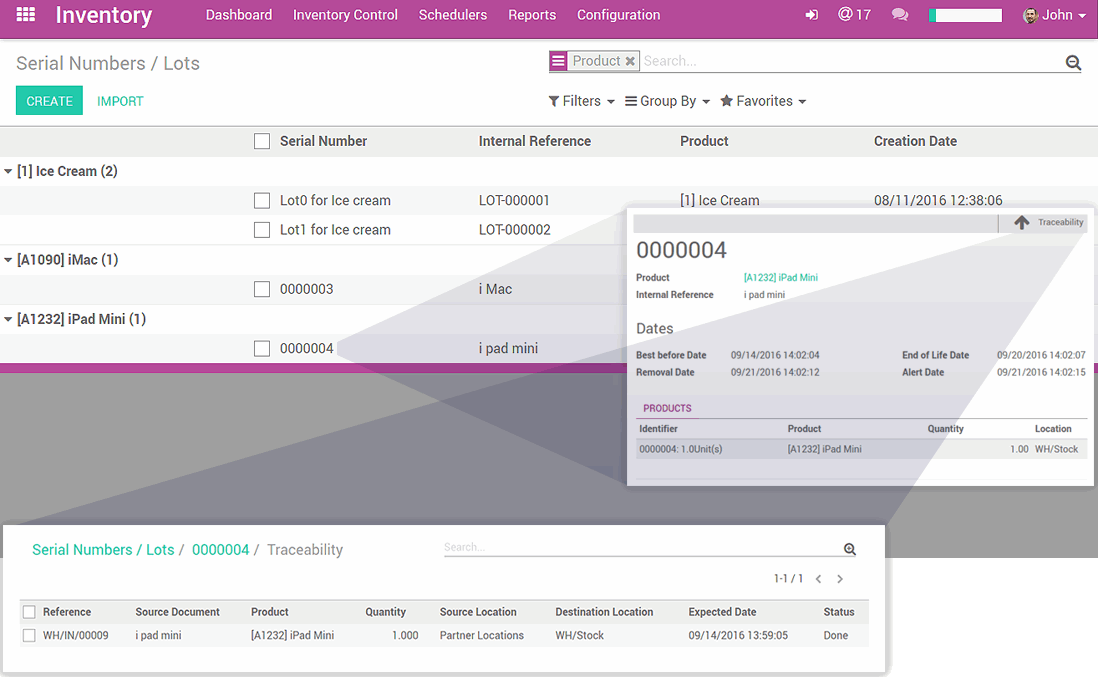Sort by Internal Reference column header
Viewport: 1098px width, 677px height.
pos(535,141)
